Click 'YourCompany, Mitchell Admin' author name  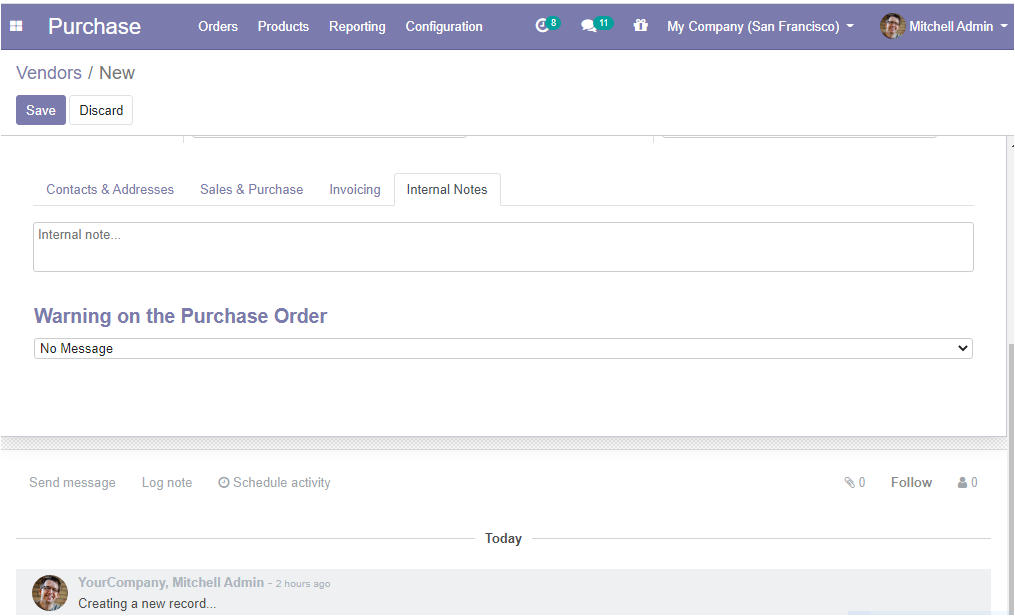pos(171,582)
